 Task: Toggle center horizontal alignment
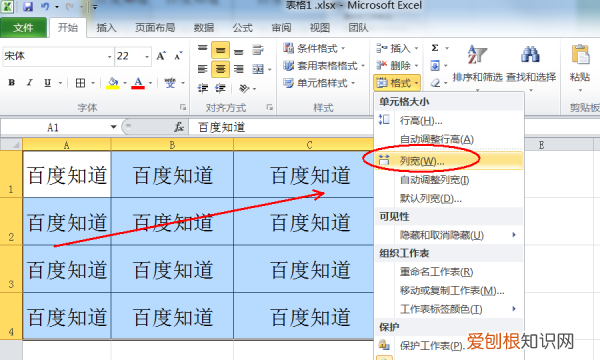click(220, 69)
